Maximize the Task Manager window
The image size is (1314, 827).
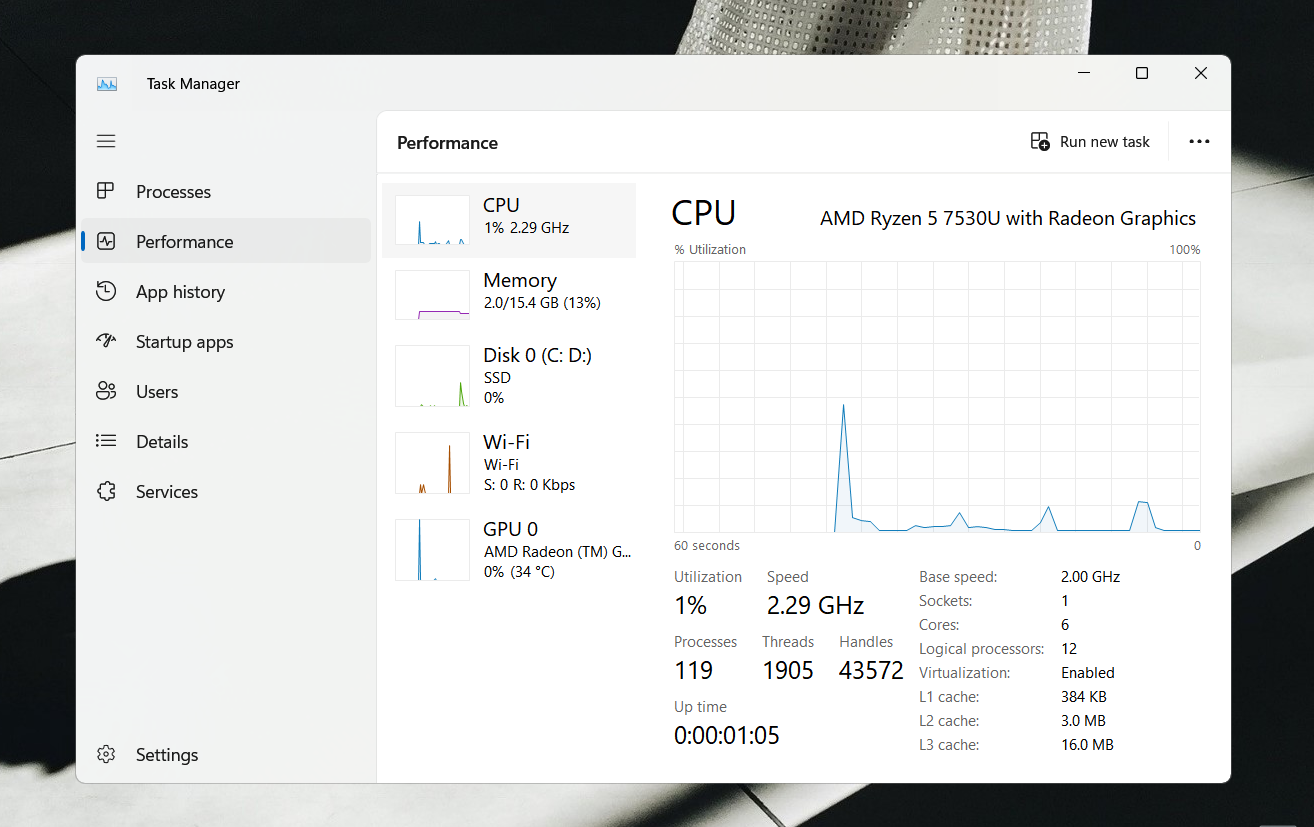coord(1142,73)
